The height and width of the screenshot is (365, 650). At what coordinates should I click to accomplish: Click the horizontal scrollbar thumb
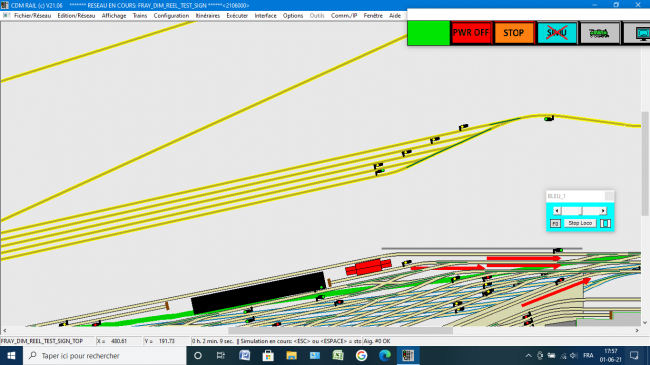coord(340,331)
